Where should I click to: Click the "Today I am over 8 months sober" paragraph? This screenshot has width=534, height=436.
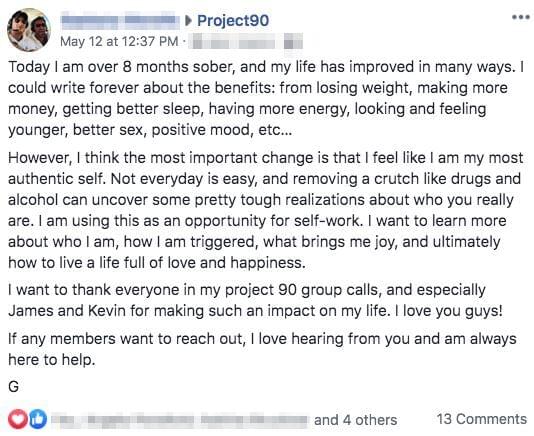(266, 98)
